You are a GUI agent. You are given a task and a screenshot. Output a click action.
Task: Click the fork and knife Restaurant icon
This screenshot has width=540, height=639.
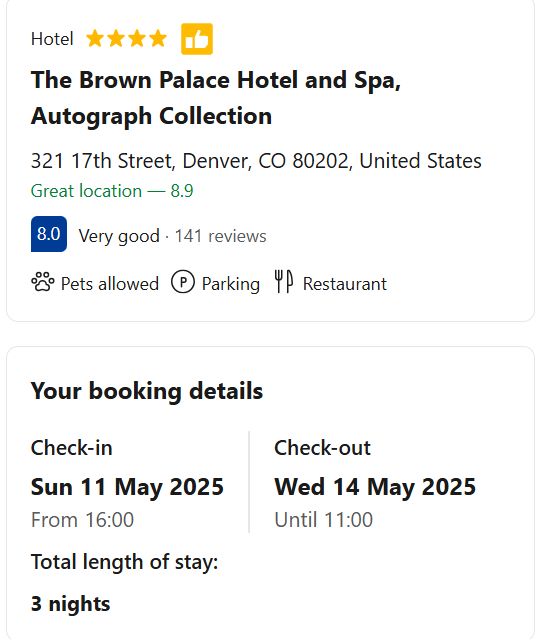pyautogui.click(x=284, y=282)
